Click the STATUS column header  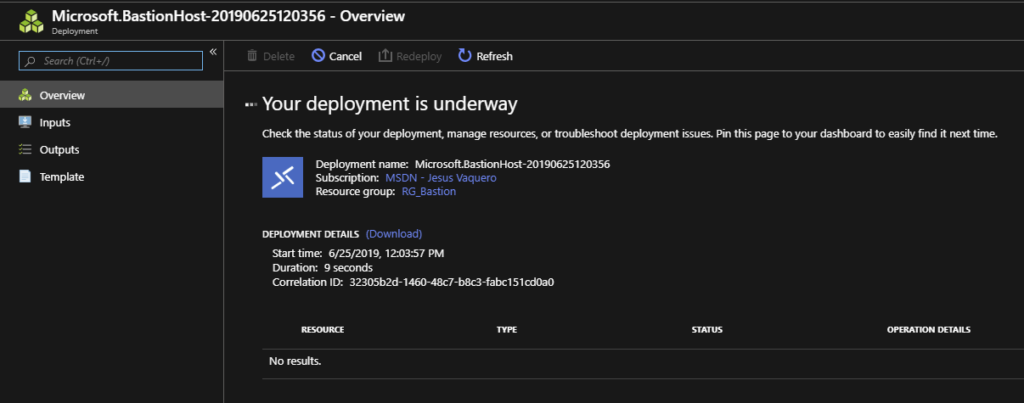click(x=706, y=329)
